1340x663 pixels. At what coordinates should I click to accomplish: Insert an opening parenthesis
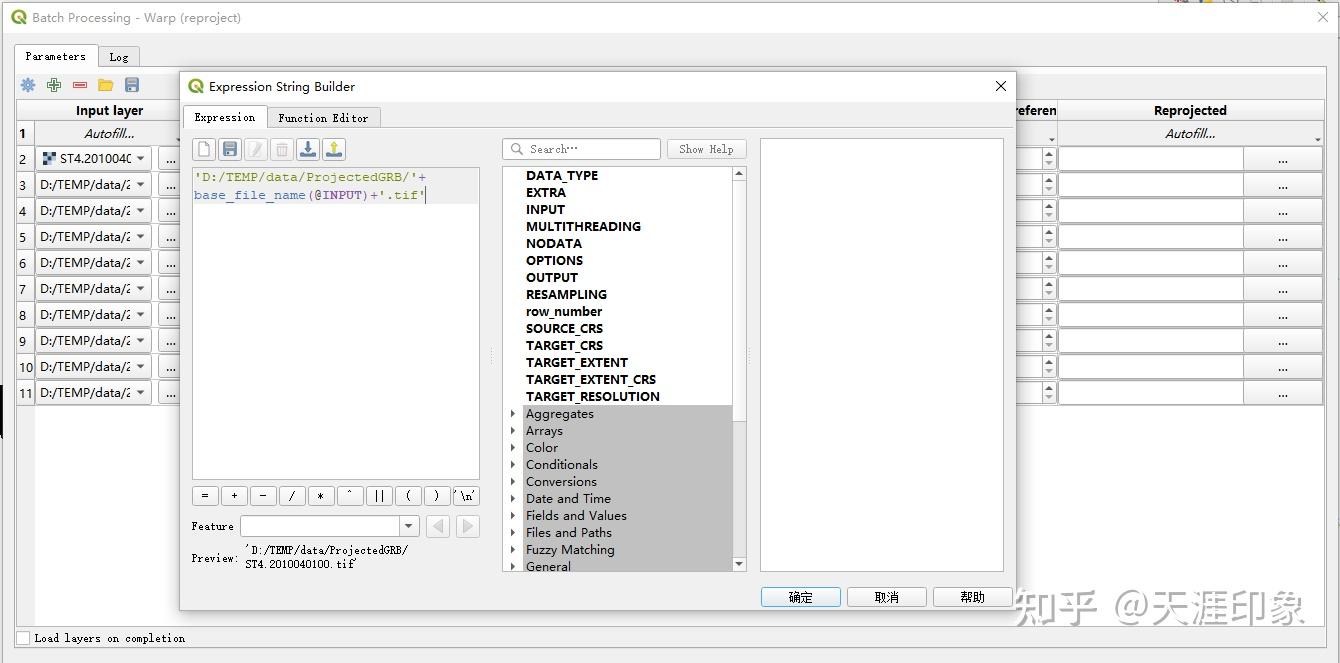coord(408,496)
